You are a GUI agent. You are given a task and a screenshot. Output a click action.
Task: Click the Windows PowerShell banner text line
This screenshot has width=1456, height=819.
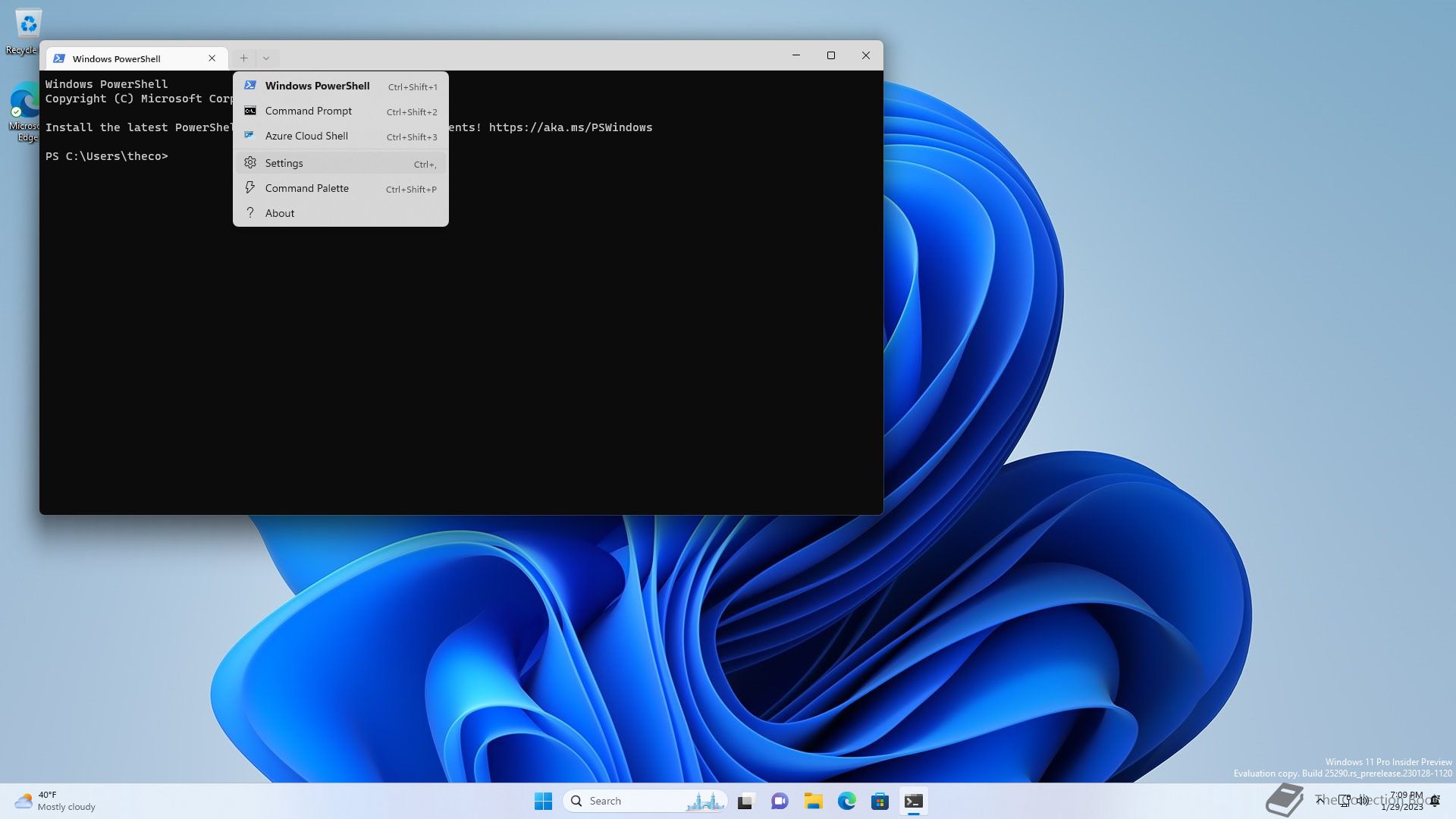coord(106,84)
